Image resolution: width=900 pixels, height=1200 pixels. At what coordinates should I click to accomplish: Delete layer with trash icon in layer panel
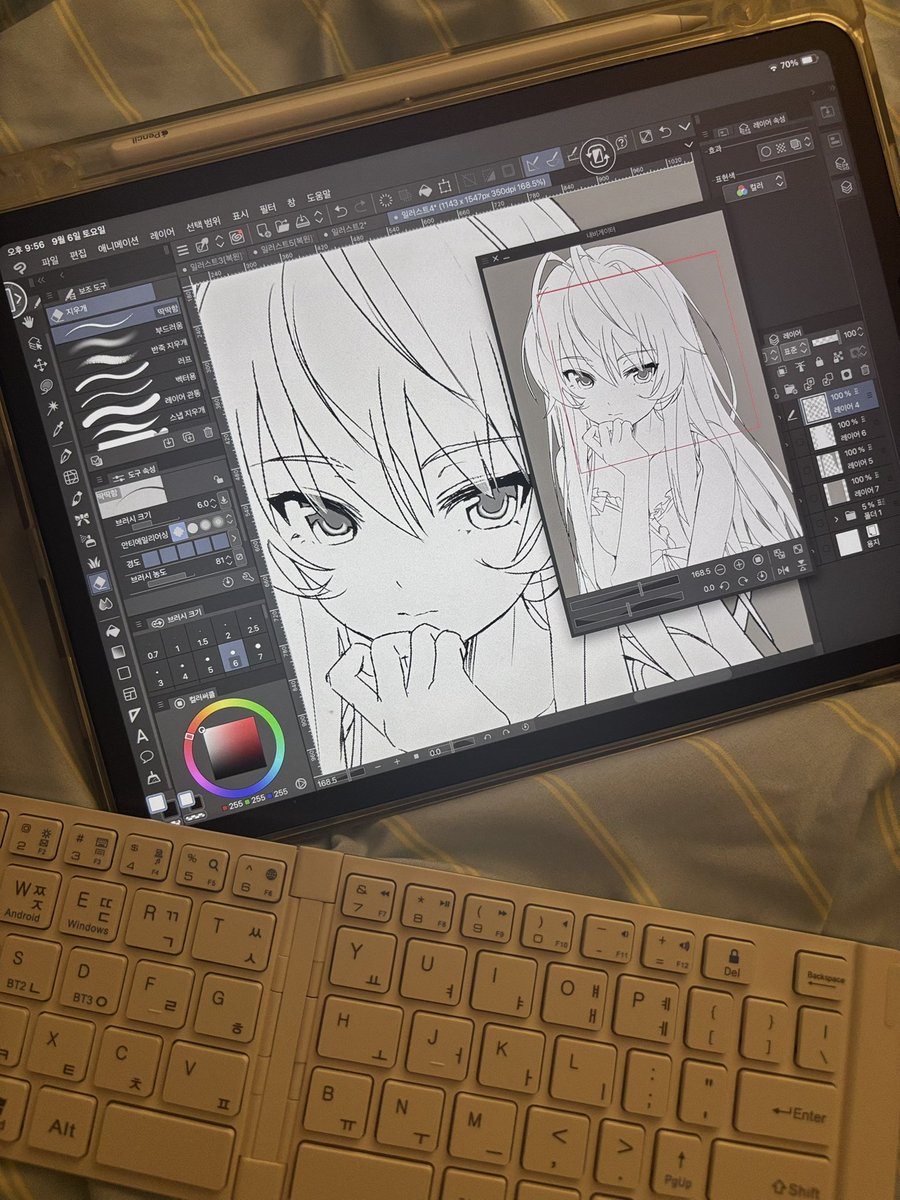(x=865, y=370)
